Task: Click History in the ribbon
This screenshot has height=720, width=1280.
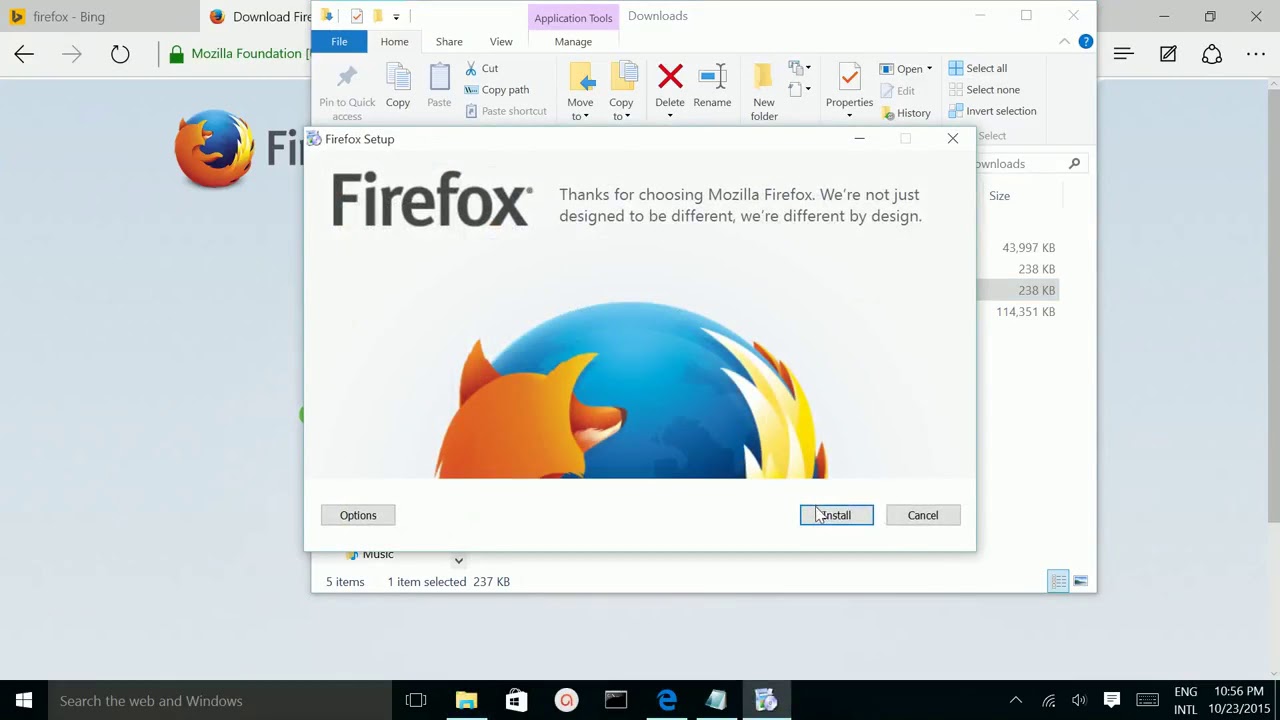Action: click(x=905, y=113)
